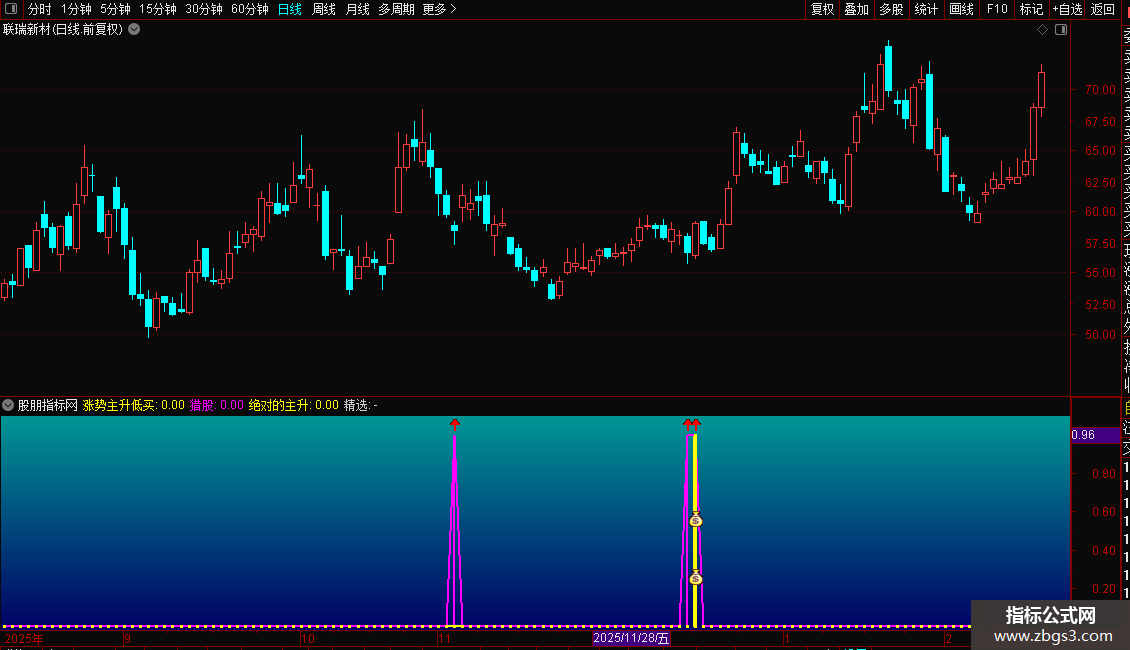
Task: Click the 联瑞新材(日线.前复权) chart title
Action: click(63, 30)
